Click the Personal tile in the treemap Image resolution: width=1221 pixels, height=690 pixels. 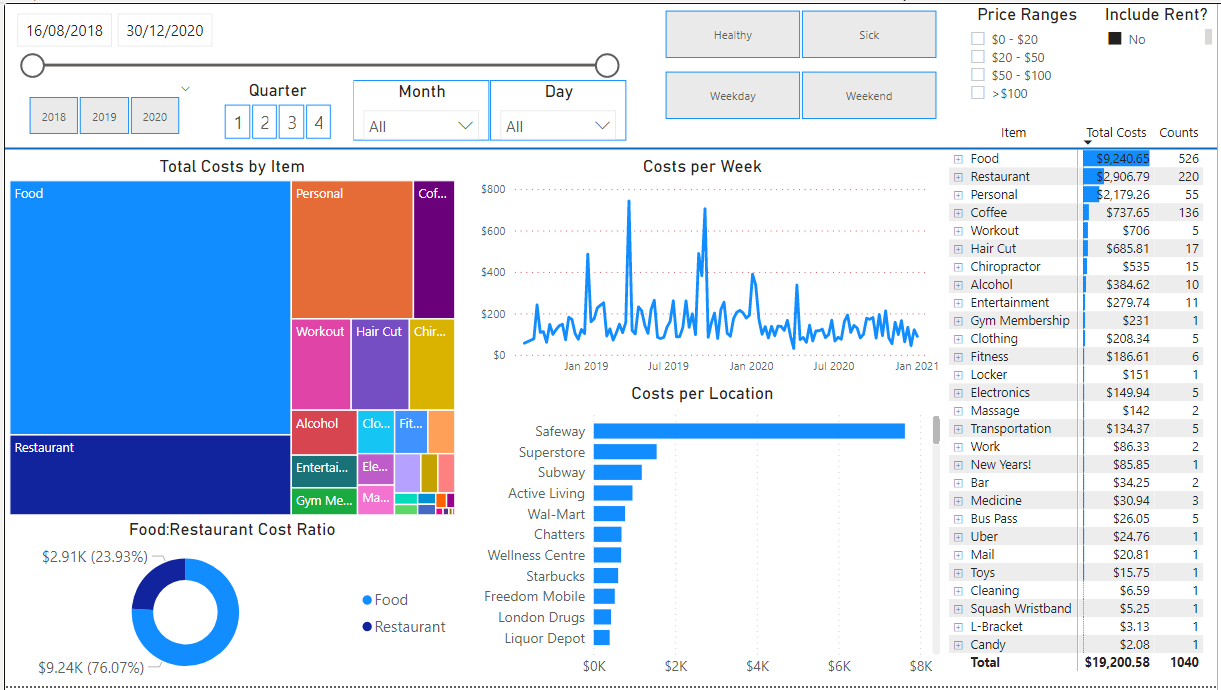(352, 250)
